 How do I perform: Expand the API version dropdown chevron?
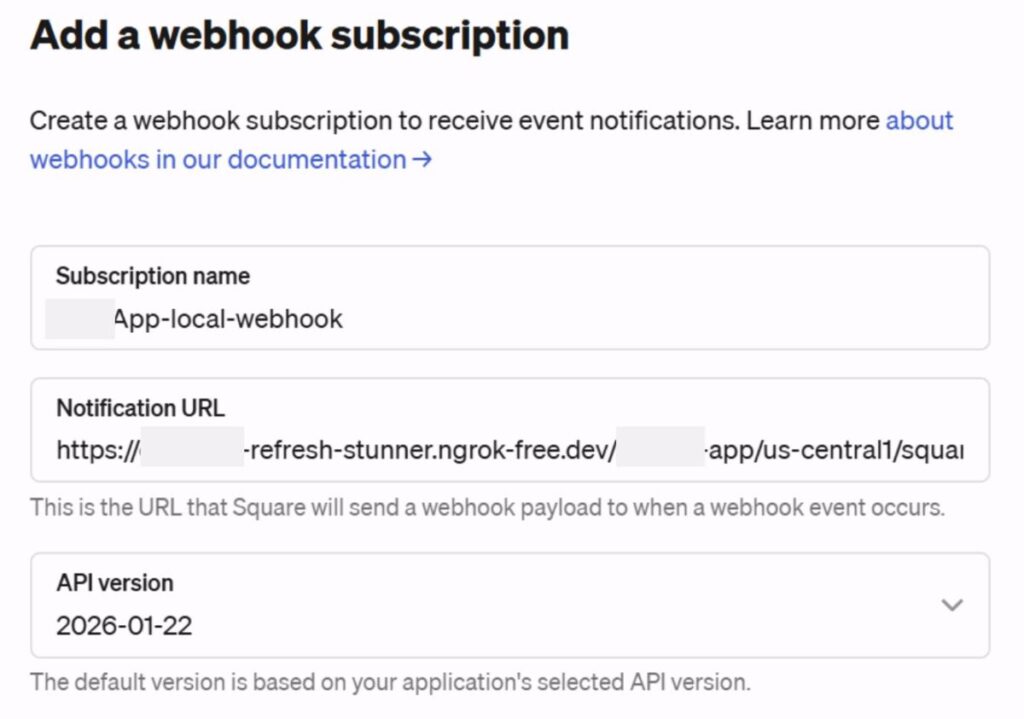(952, 605)
